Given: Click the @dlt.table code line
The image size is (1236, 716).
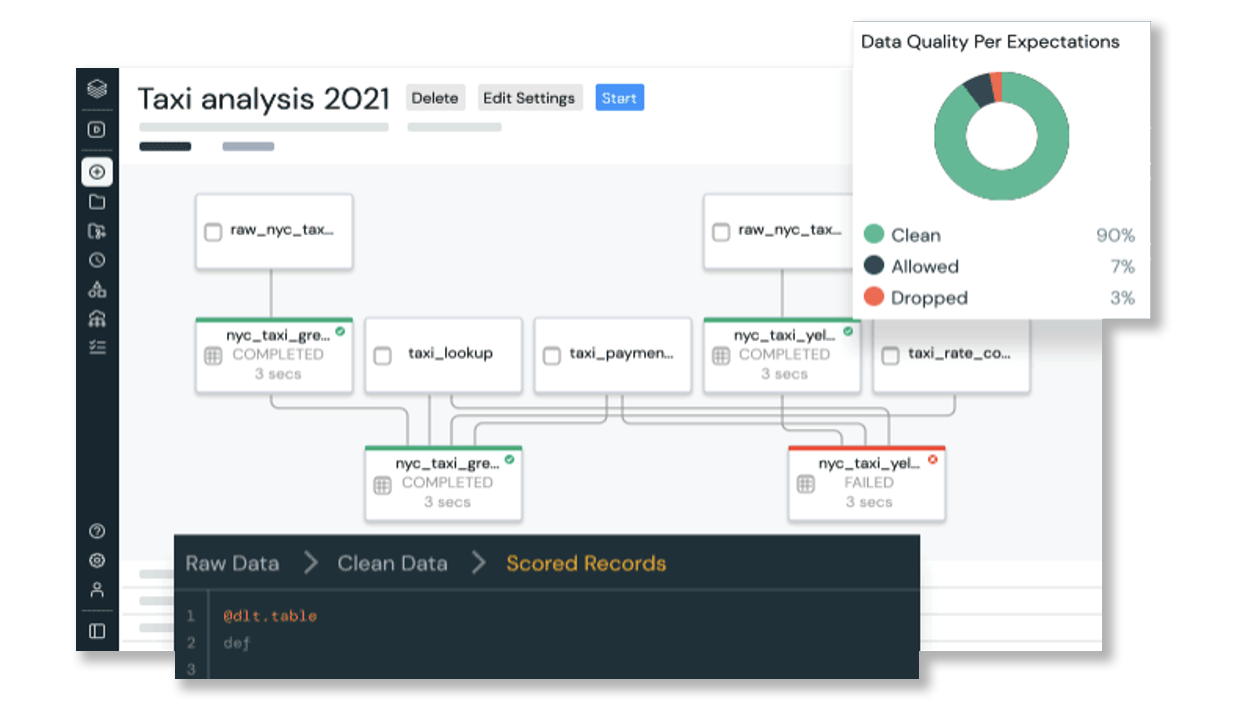Looking at the screenshot, I should coord(270,616).
